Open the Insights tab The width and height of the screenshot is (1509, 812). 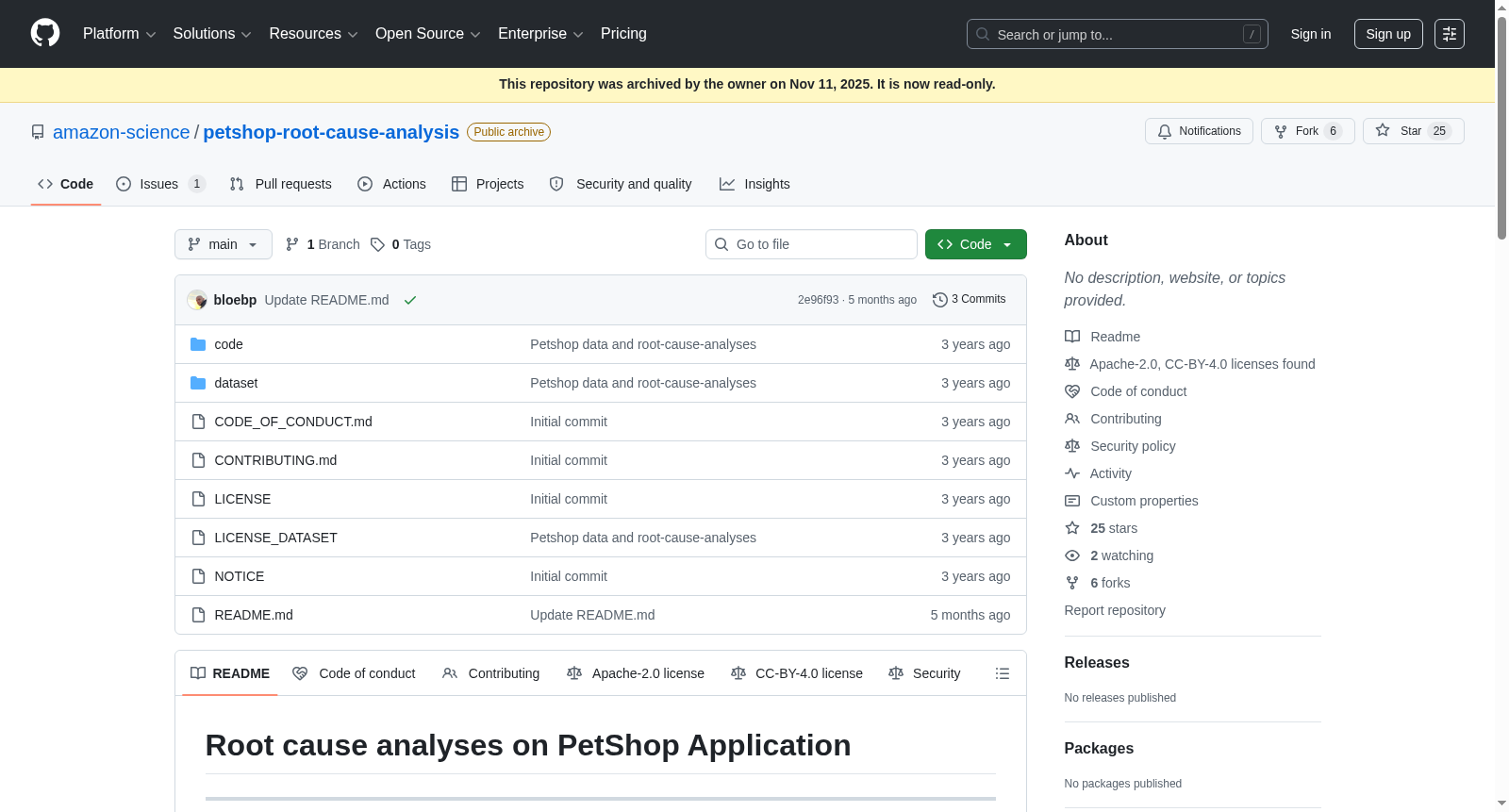pyautogui.click(x=754, y=184)
